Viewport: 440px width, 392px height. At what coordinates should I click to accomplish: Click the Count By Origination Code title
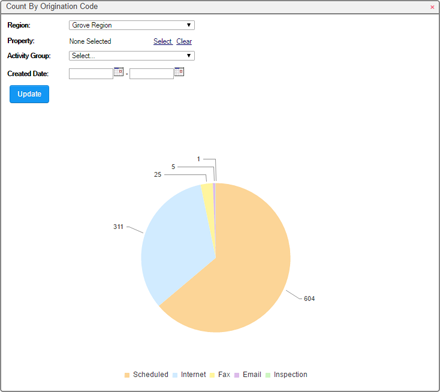click(x=52, y=6)
